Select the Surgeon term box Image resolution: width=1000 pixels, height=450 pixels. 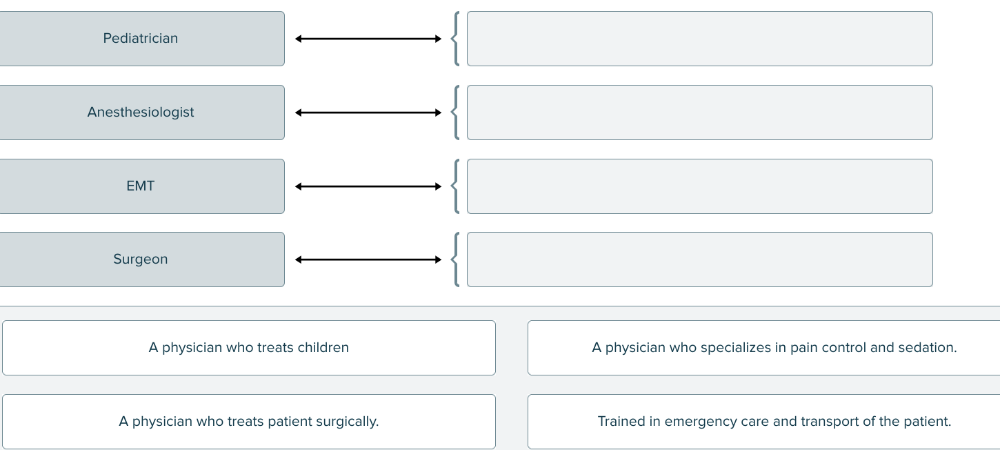141,260
